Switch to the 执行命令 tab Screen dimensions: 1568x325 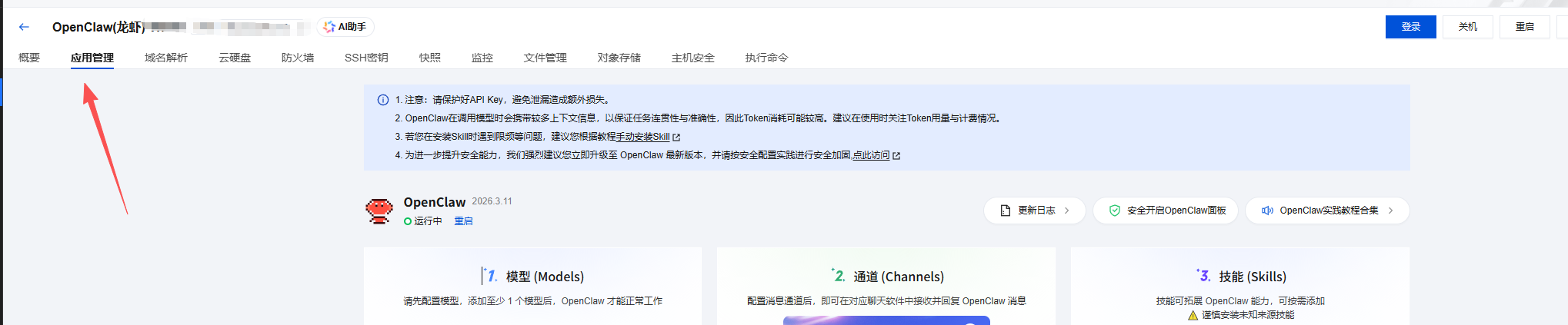point(767,58)
